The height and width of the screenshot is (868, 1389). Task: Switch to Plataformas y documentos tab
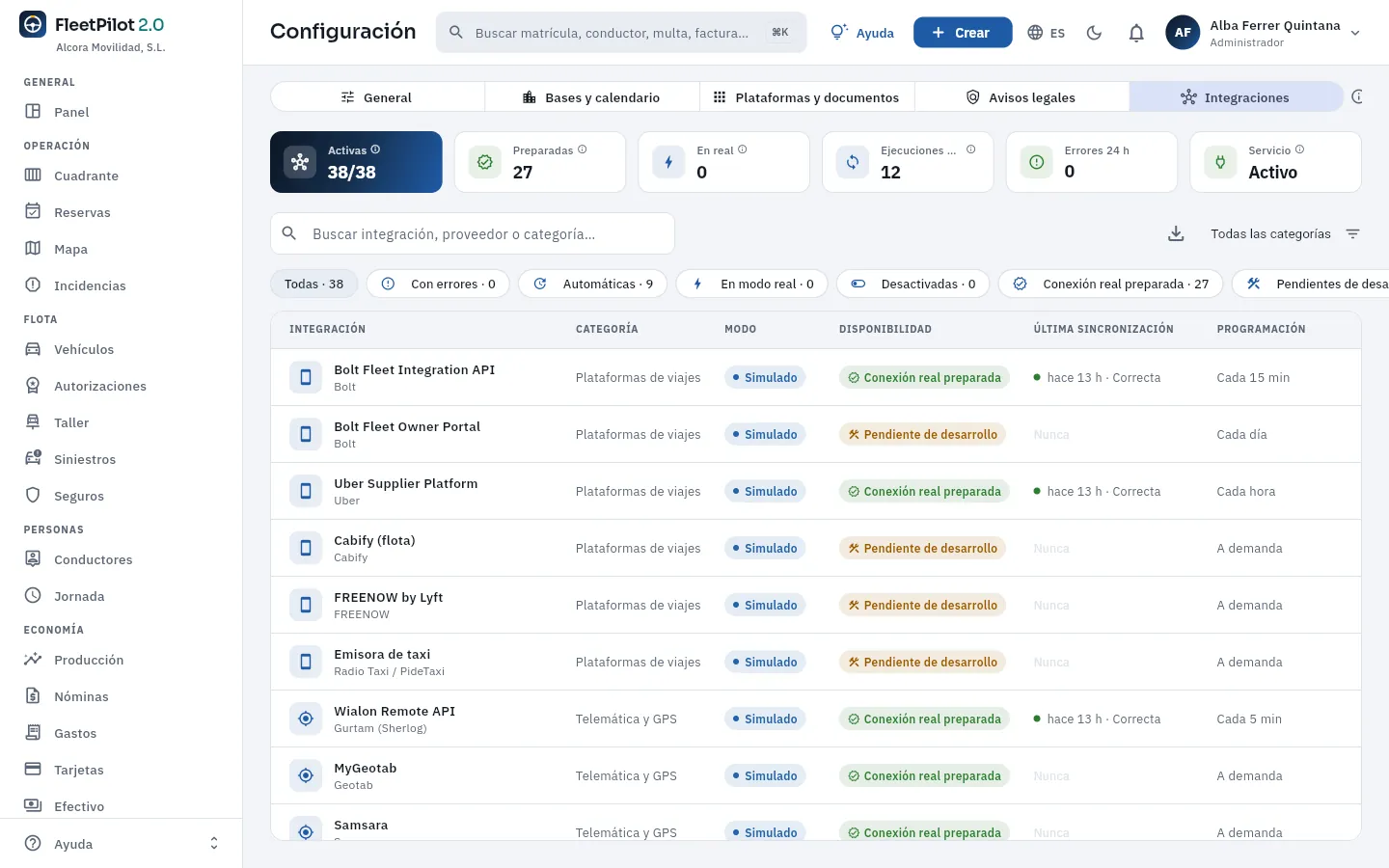(807, 97)
